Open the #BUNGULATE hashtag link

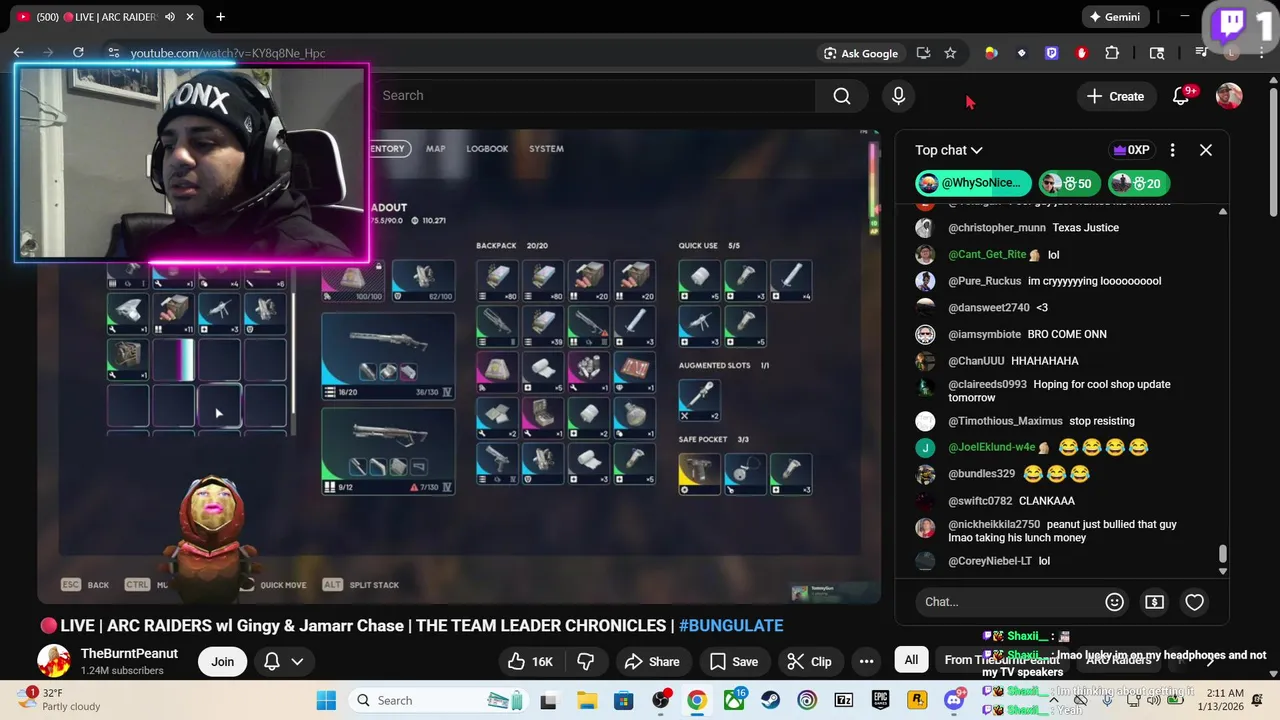(x=731, y=626)
